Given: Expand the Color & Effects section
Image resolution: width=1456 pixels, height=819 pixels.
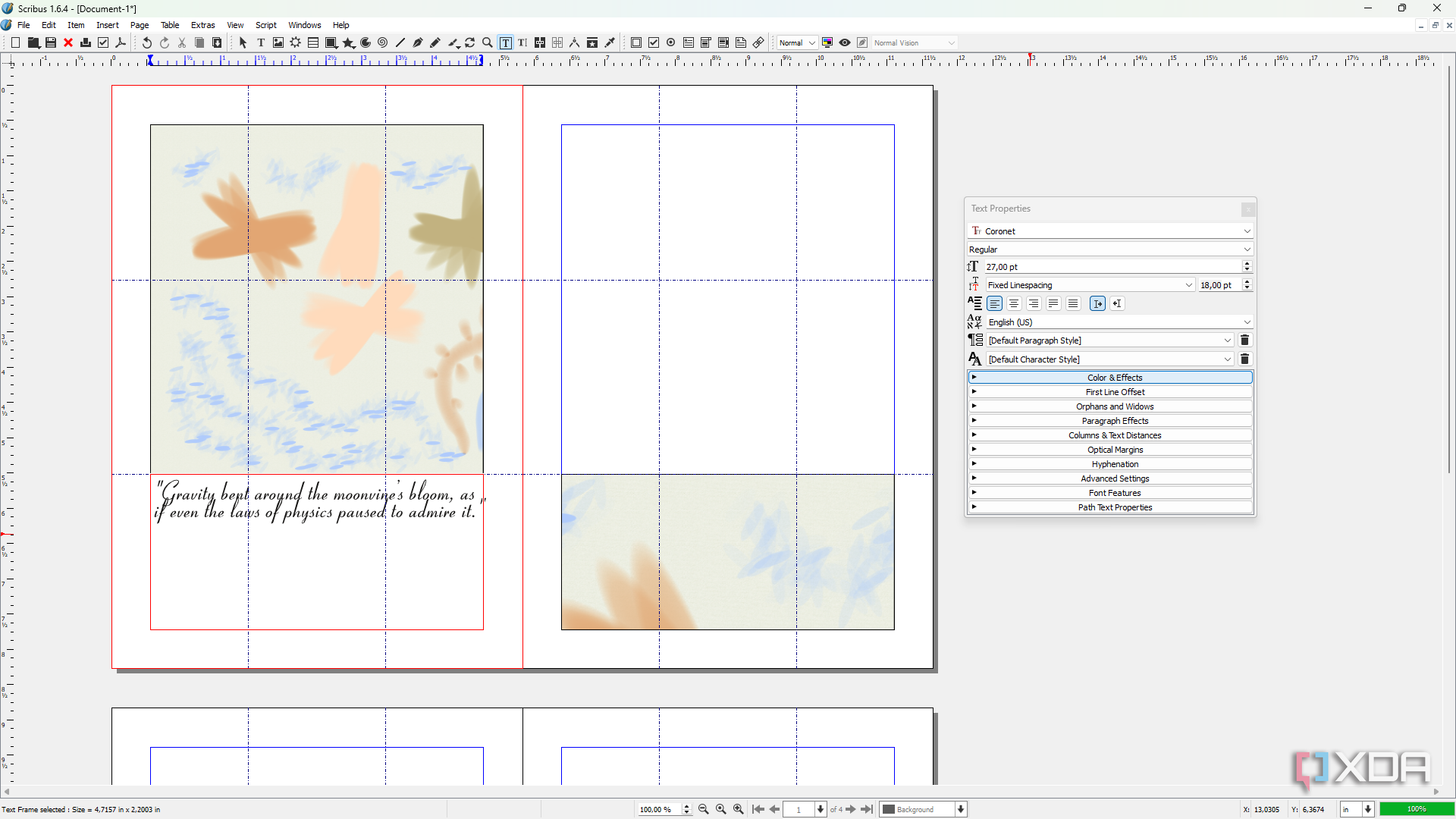Looking at the screenshot, I should (1110, 378).
